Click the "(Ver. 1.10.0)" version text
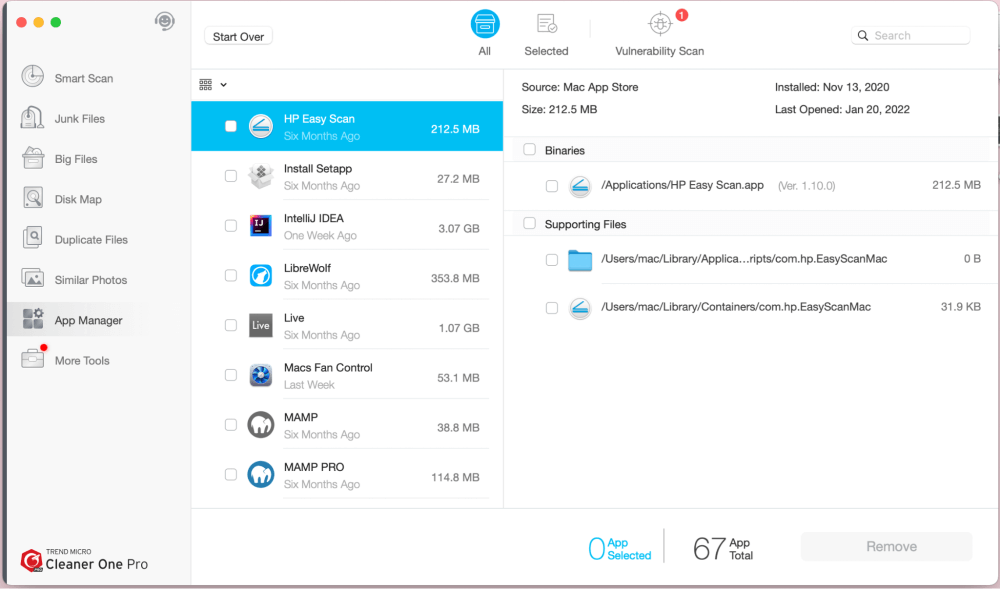This screenshot has width=1000, height=589. point(806,186)
